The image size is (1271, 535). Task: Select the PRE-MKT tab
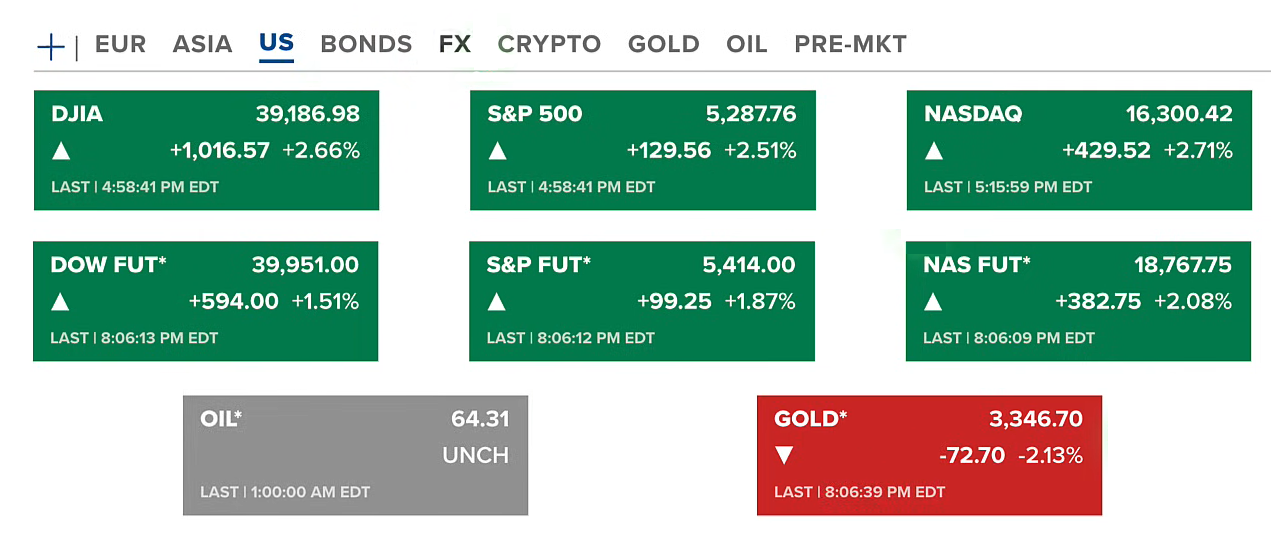[850, 45]
